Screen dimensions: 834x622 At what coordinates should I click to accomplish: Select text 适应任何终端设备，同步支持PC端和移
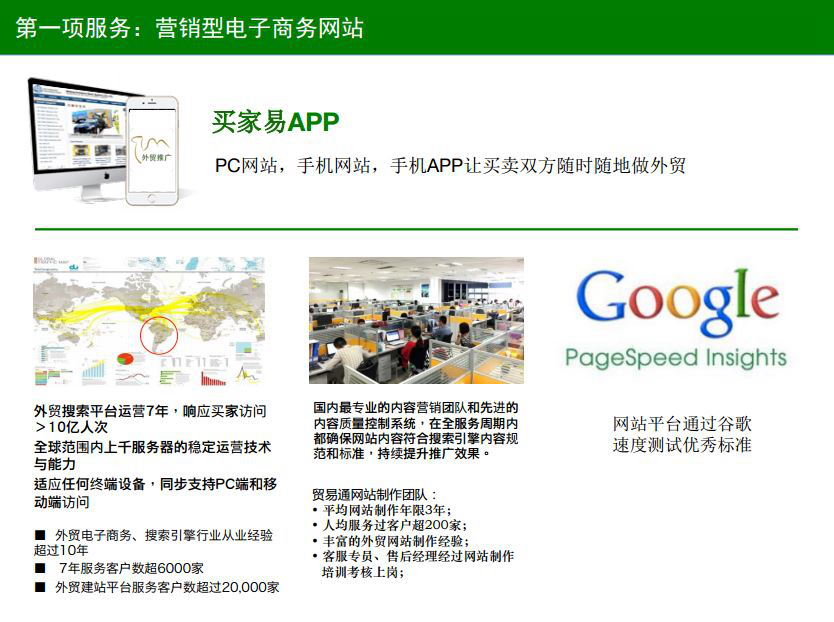[155, 484]
